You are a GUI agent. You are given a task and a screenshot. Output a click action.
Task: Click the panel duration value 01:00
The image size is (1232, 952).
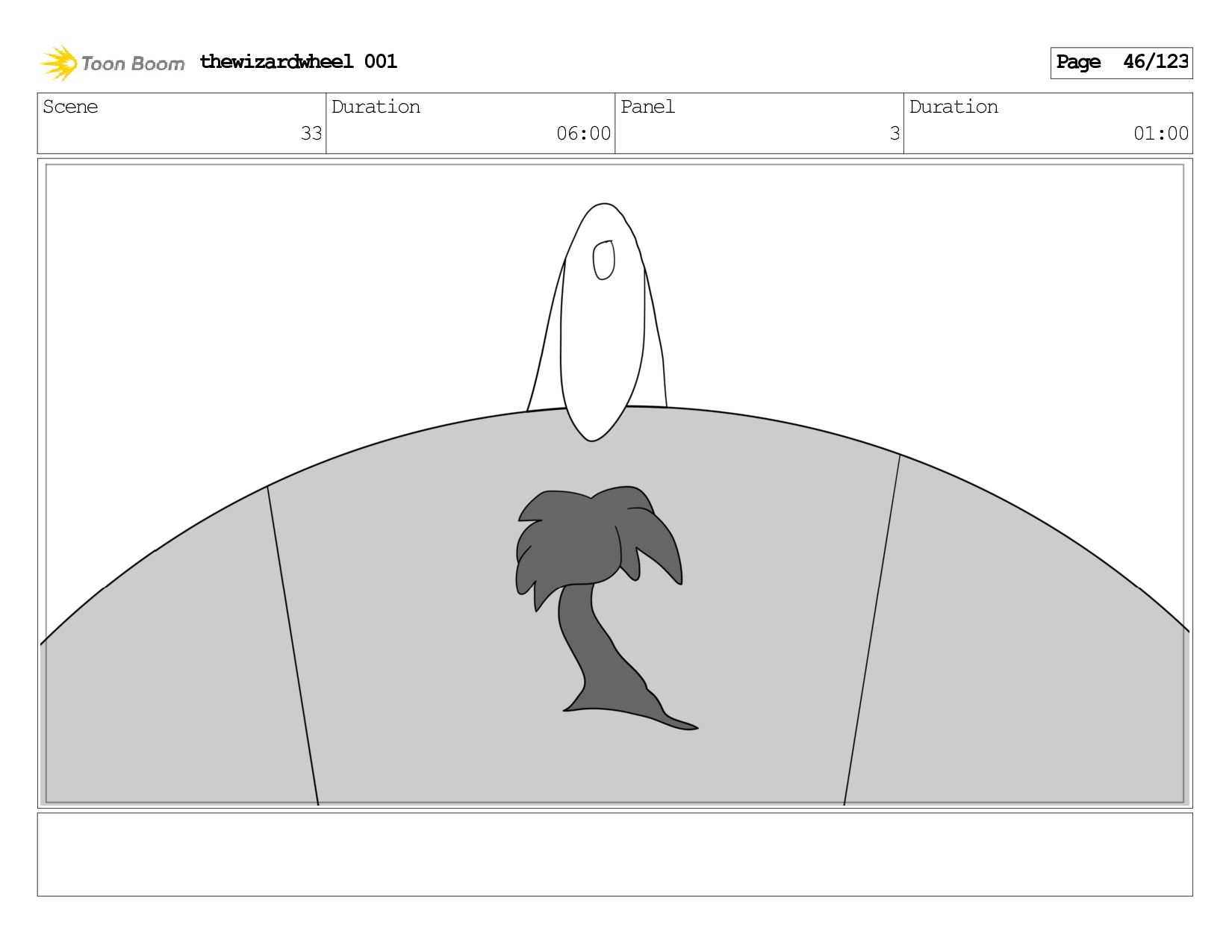tap(1161, 134)
